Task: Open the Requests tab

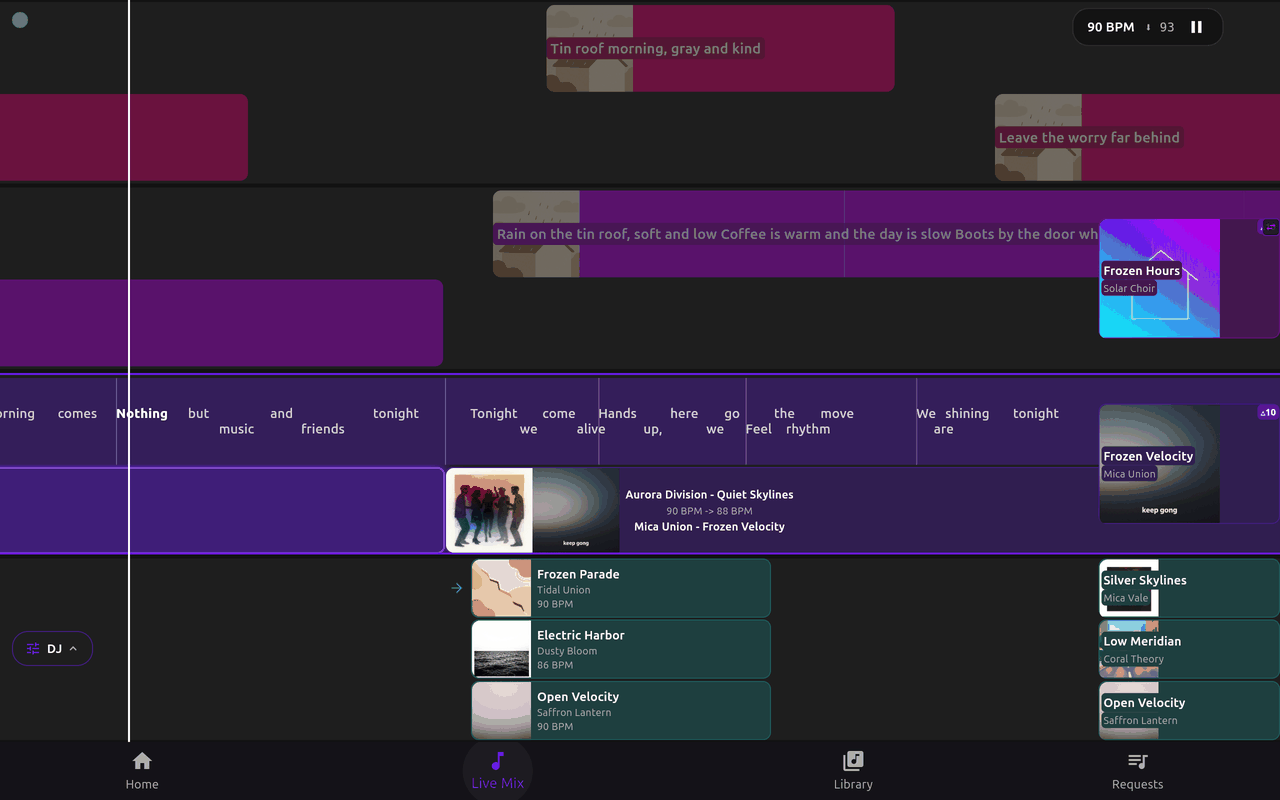Action: (x=1138, y=770)
